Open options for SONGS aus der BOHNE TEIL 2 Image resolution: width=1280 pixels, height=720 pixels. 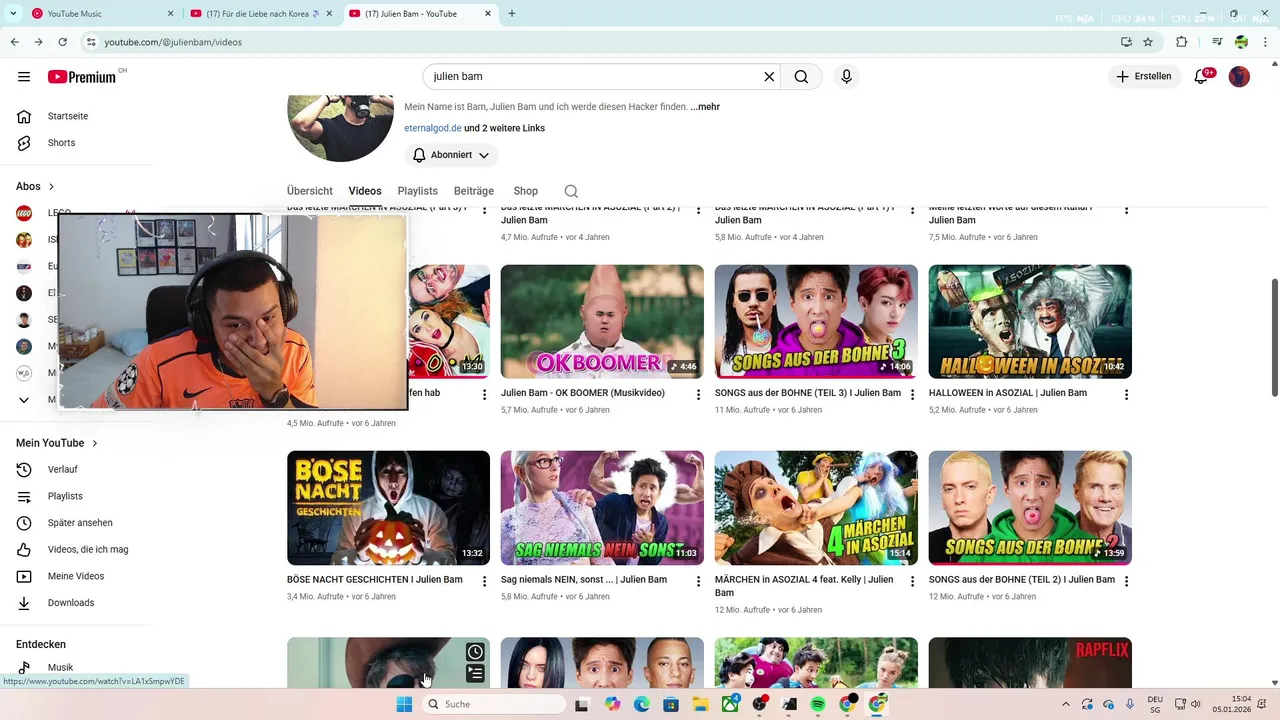[1126, 581]
